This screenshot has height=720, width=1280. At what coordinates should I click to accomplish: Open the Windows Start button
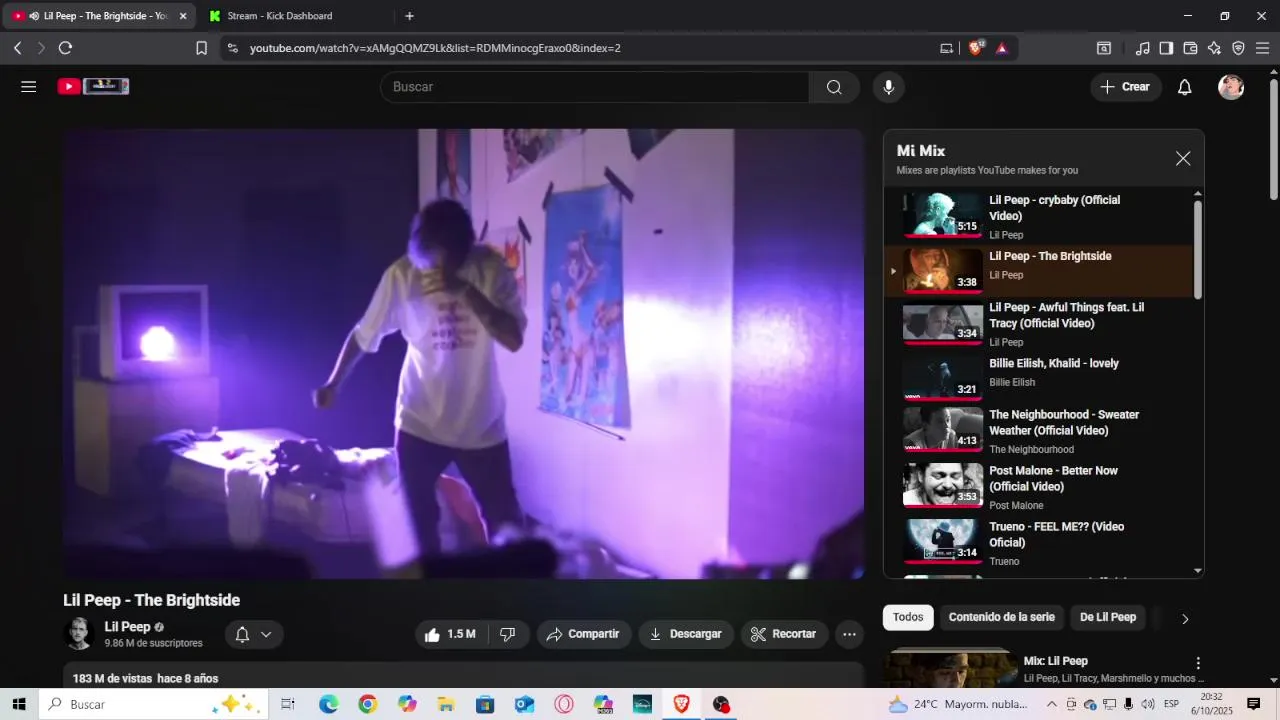(19, 704)
